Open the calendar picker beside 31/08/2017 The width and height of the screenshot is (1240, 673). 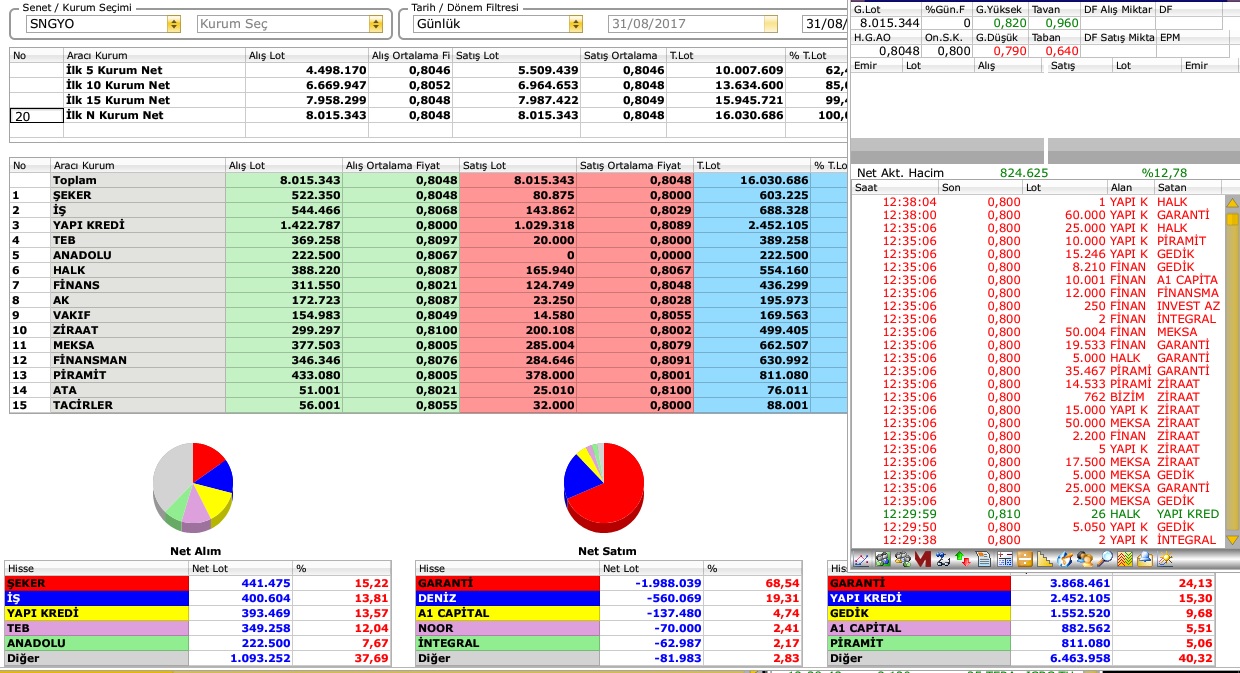pos(770,23)
